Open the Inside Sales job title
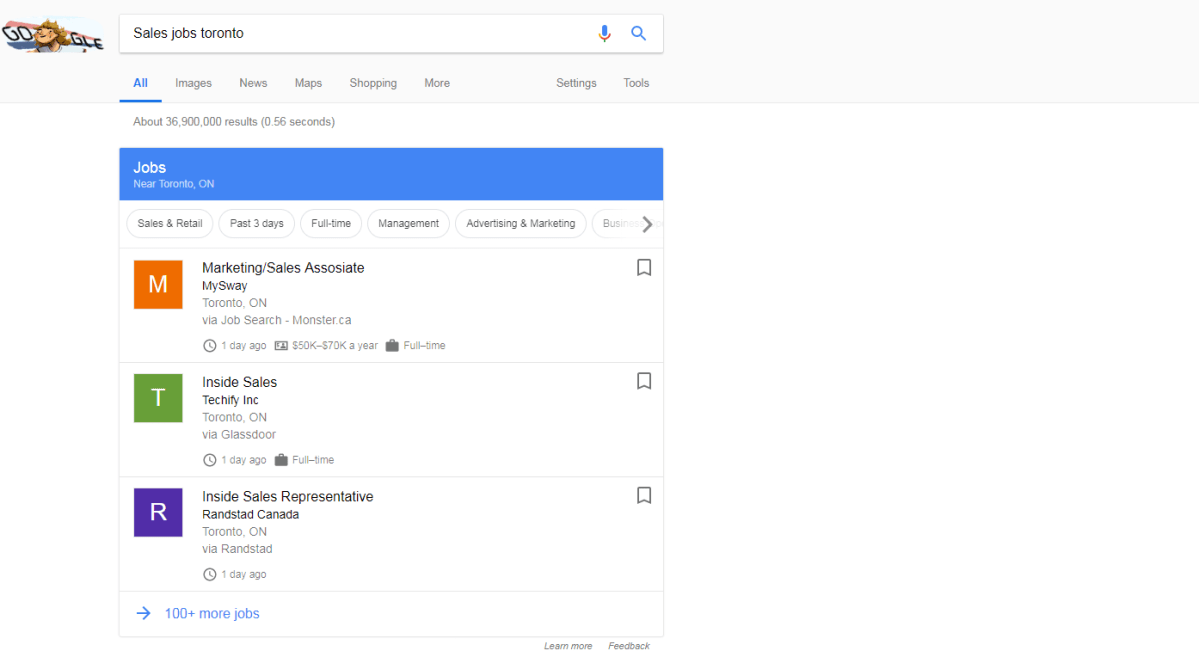The image size is (1199, 657). pos(239,382)
